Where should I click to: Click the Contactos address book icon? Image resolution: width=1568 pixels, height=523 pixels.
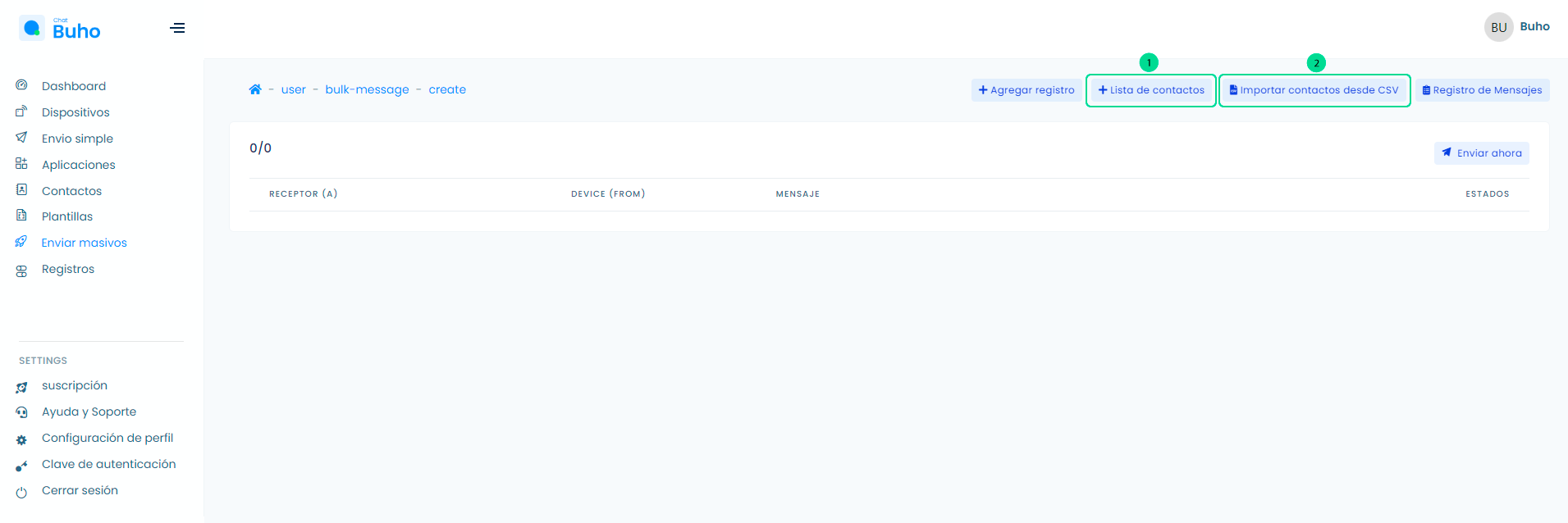(x=22, y=190)
